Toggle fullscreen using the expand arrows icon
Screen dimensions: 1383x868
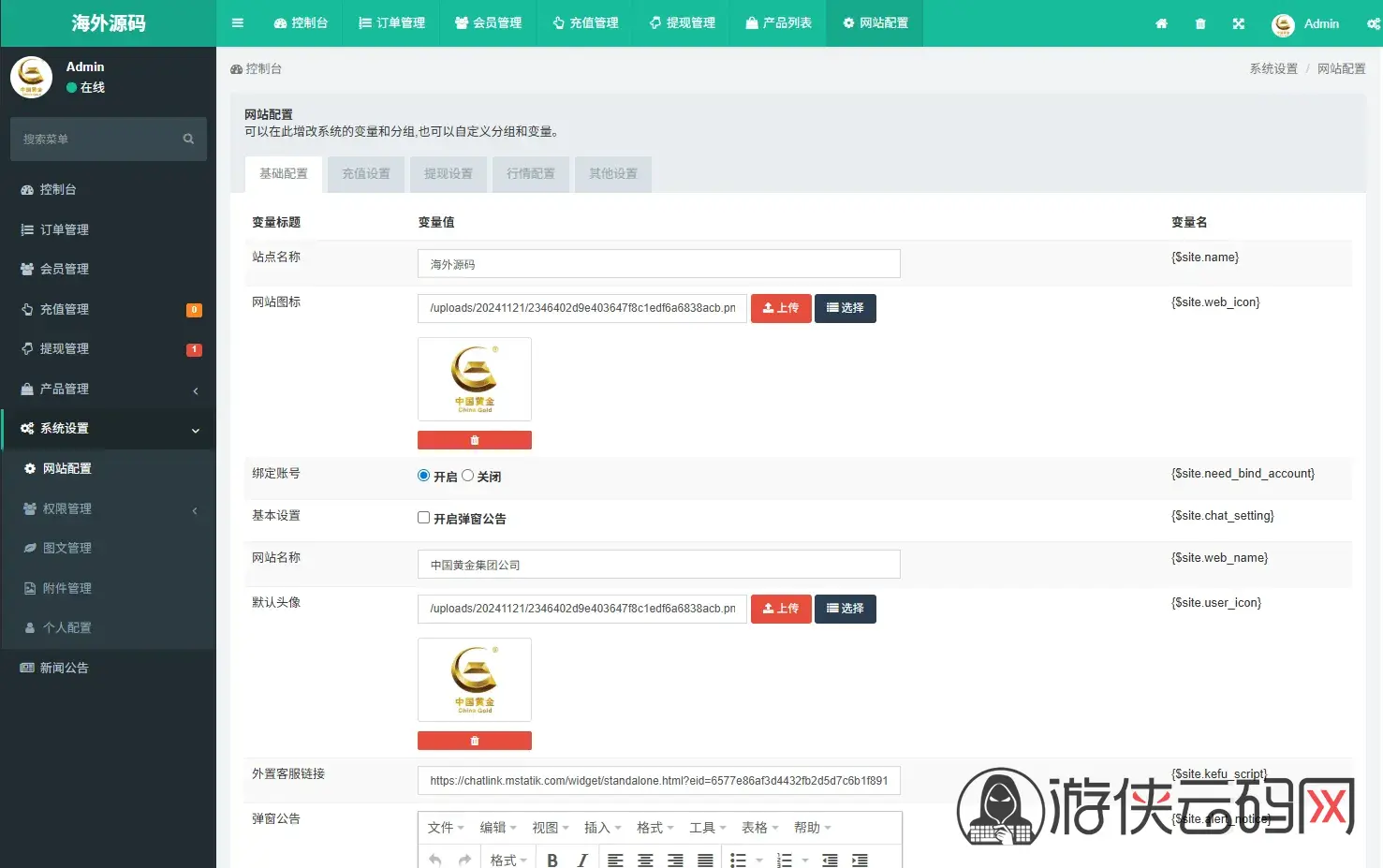pos(1239,24)
